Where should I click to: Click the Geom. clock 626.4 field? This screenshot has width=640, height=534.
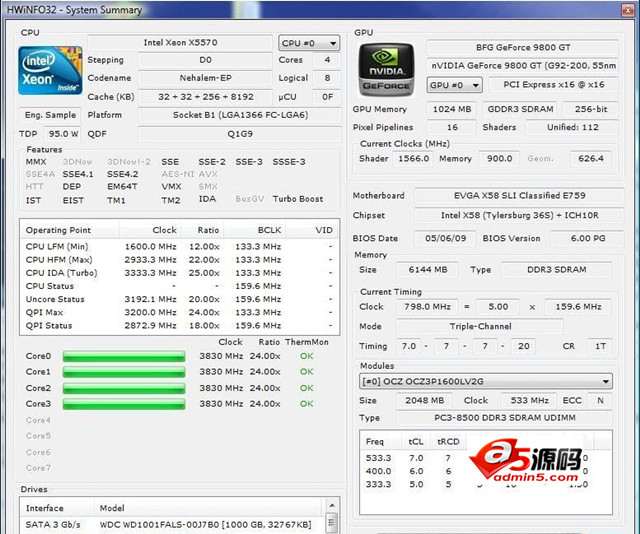[590, 159]
